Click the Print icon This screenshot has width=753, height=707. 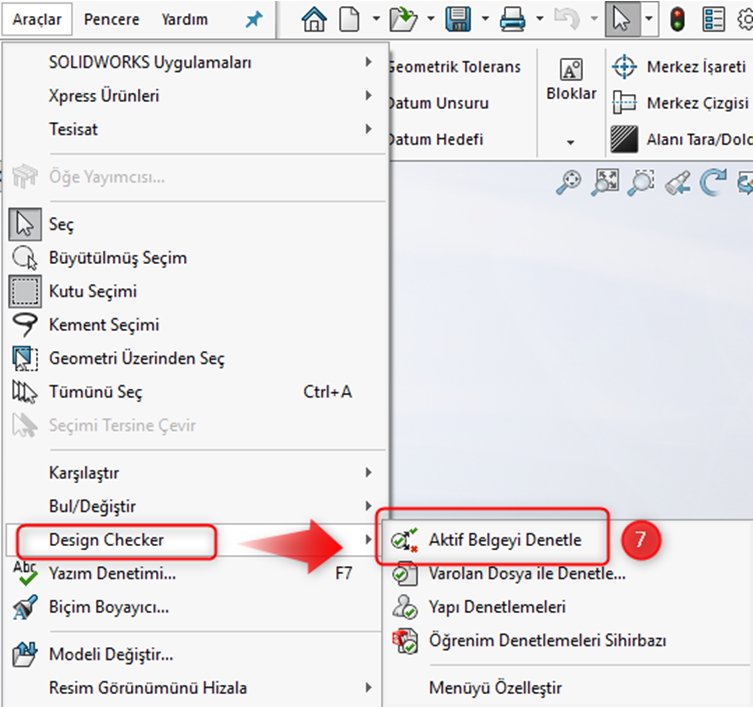512,20
